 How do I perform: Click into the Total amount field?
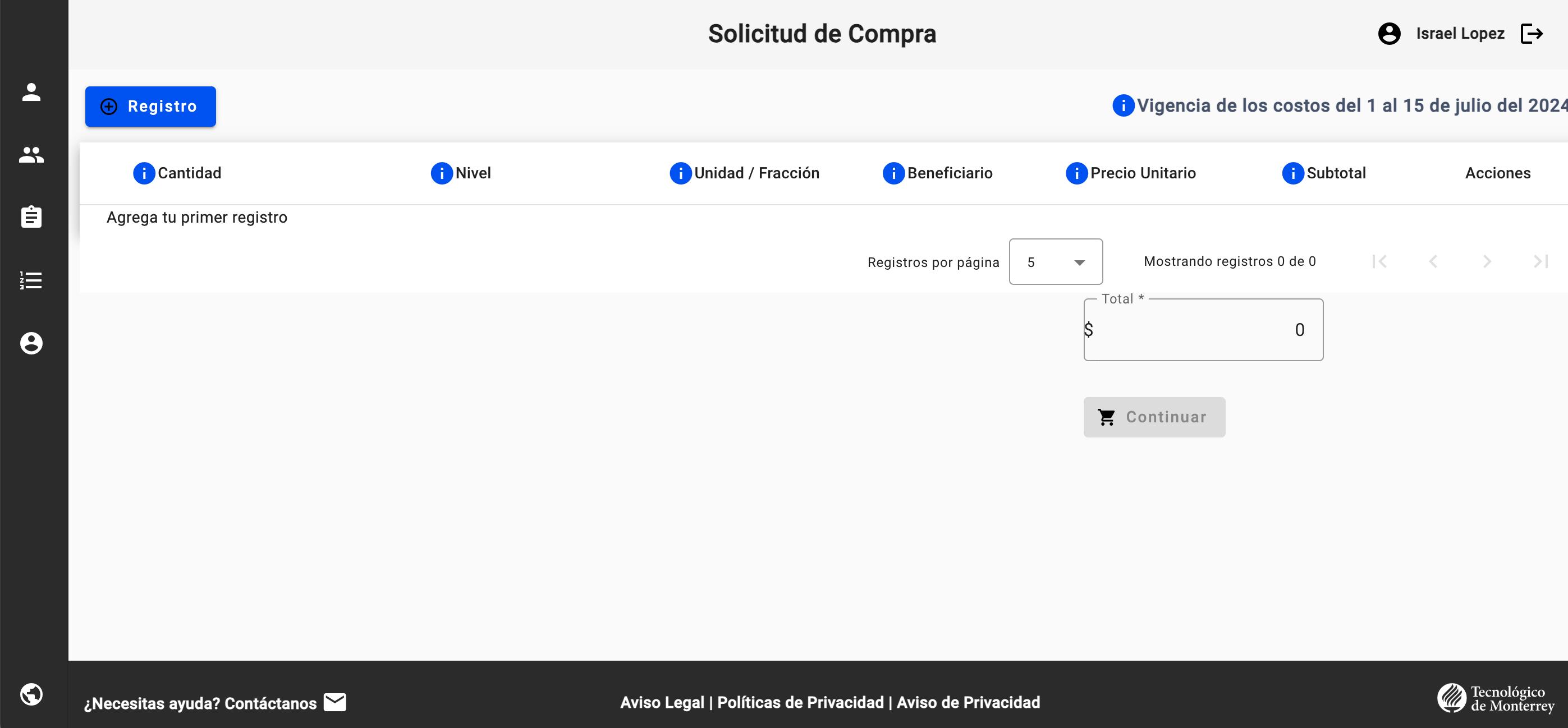coord(1203,330)
